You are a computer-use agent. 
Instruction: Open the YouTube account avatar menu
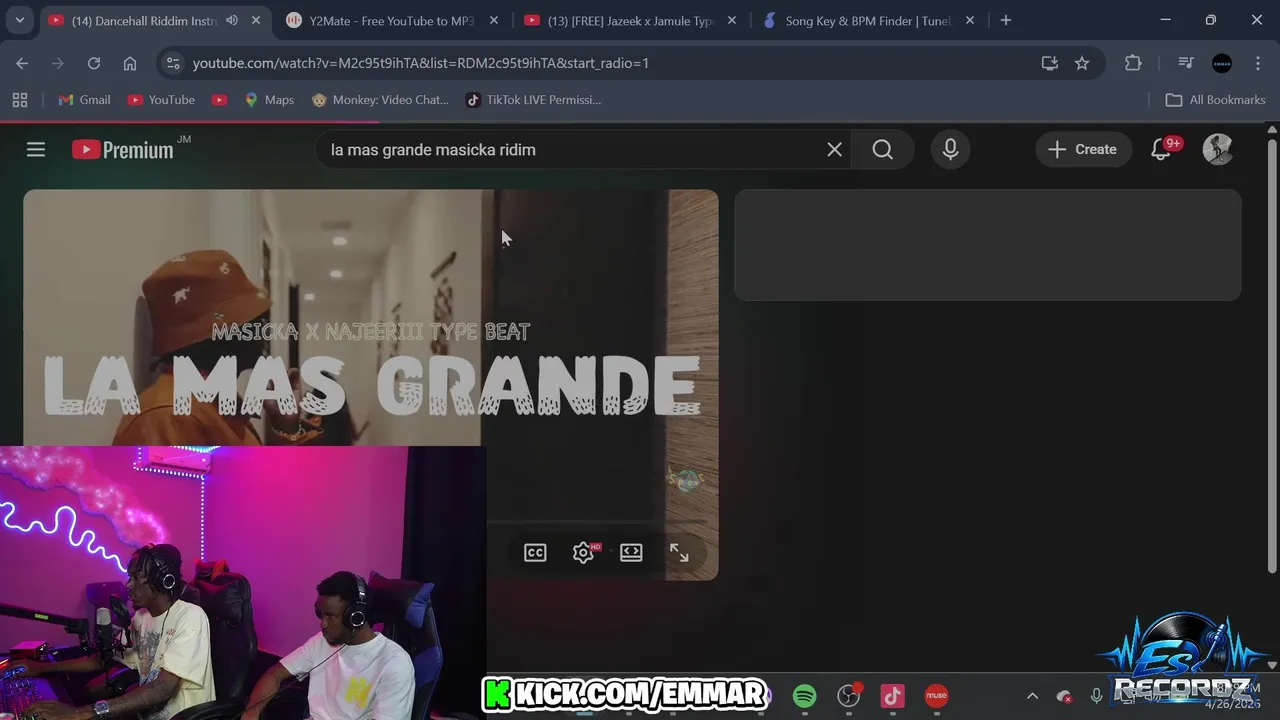(x=1218, y=149)
